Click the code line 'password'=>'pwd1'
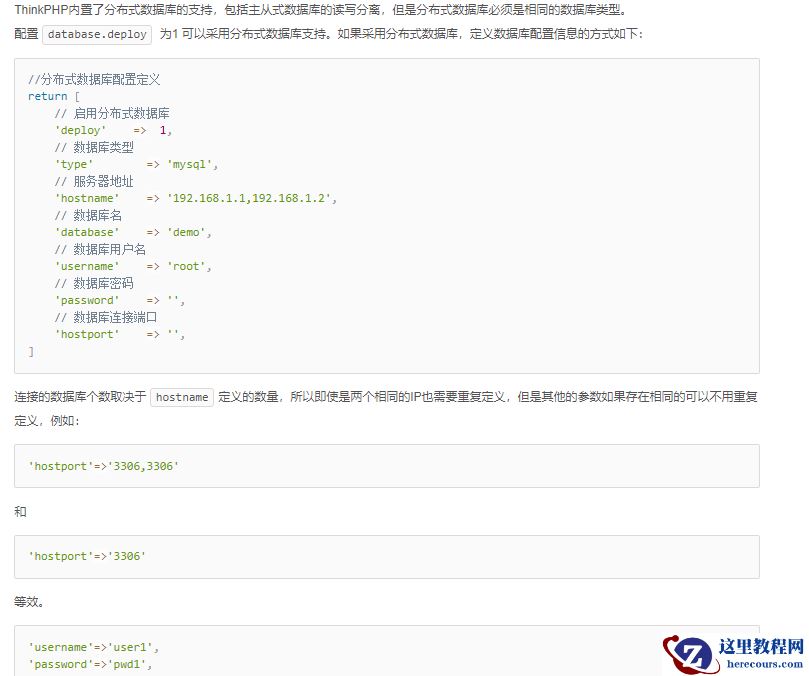The width and height of the screenshot is (809, 676). [90, 665]
